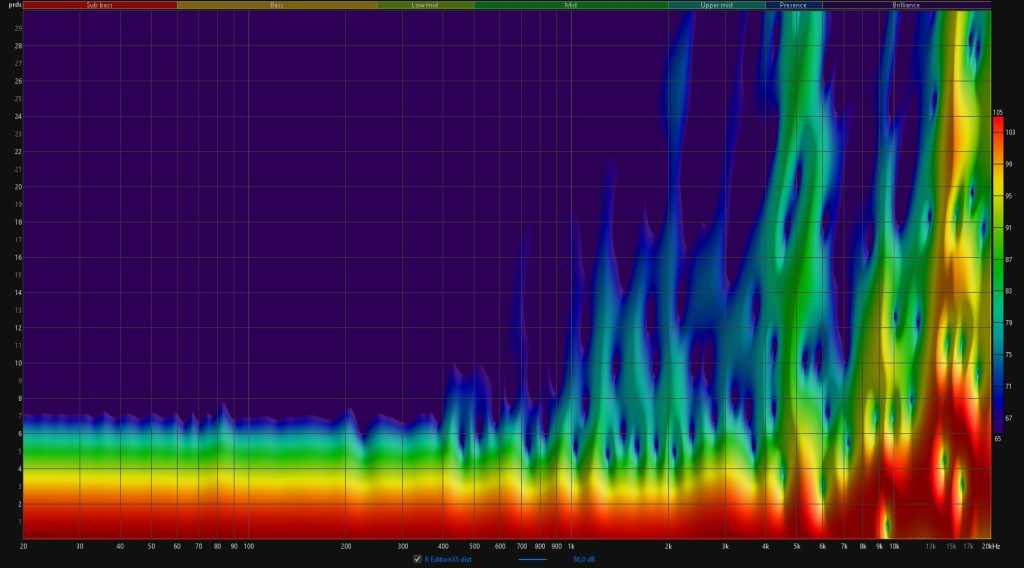Click the prds axis unit label

[14, 5]
